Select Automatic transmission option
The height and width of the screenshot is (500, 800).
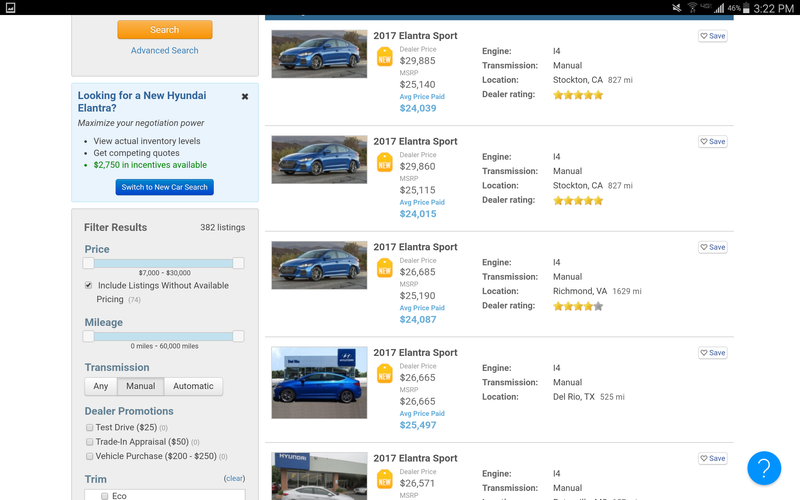click(193, 386)
